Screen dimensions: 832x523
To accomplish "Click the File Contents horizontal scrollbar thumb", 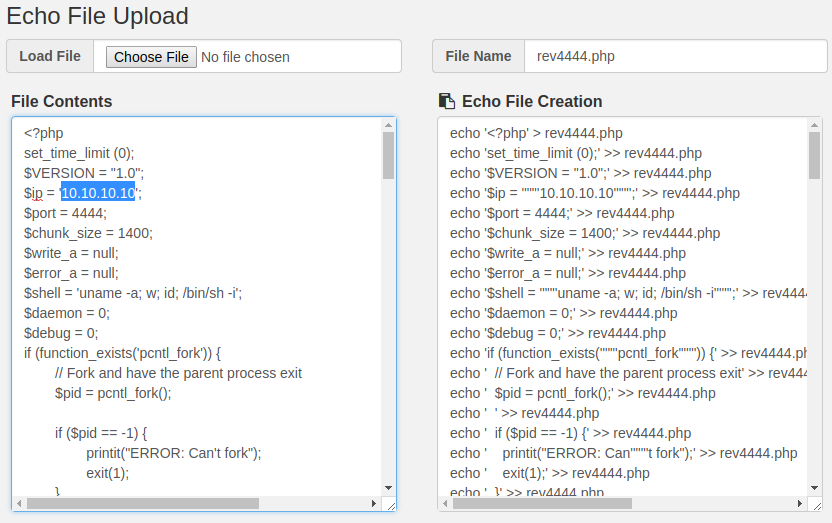I will point(143,503).
